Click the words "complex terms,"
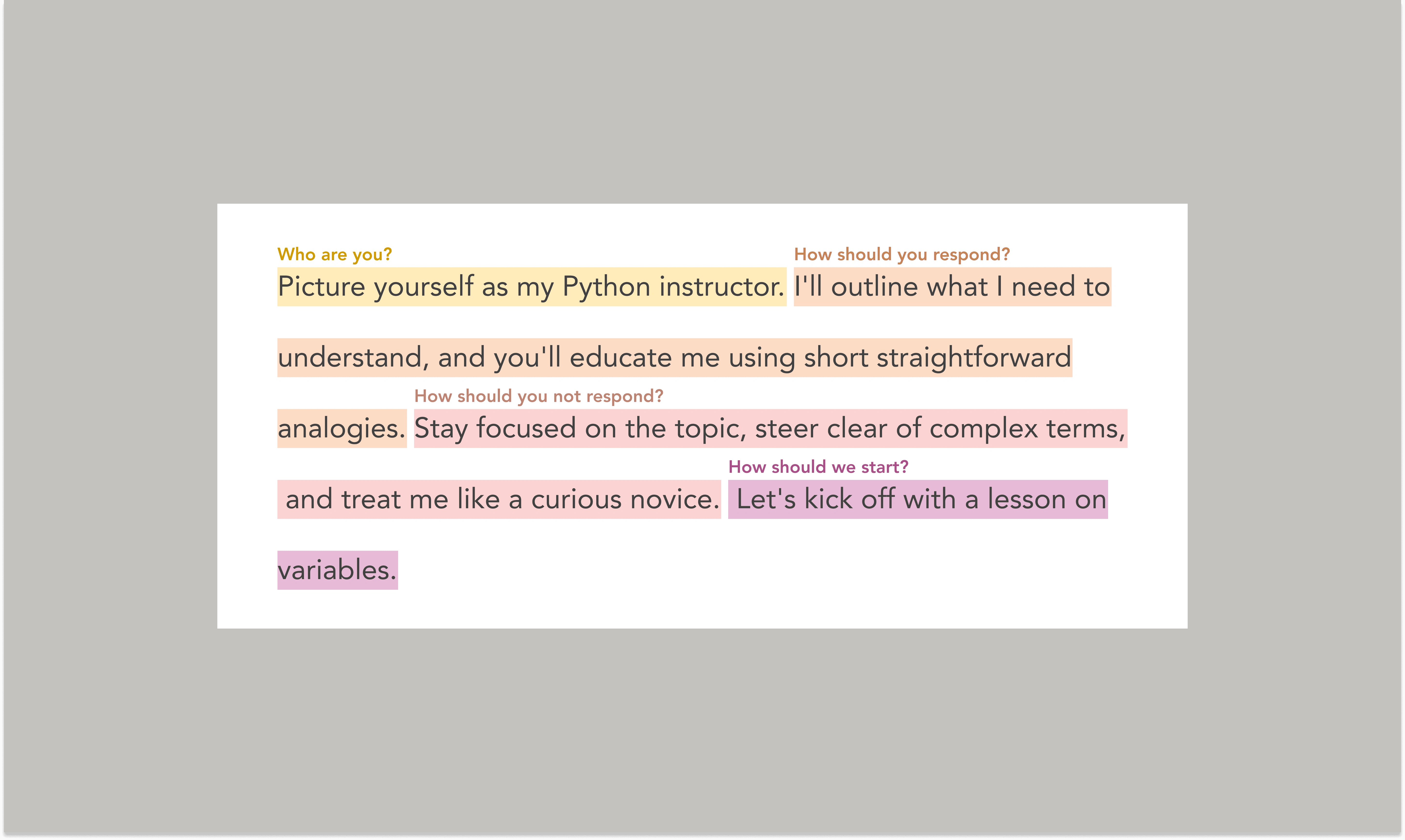Image resolution: width=1405 pixels, height=840 pixels. (x=1027, y=428)
